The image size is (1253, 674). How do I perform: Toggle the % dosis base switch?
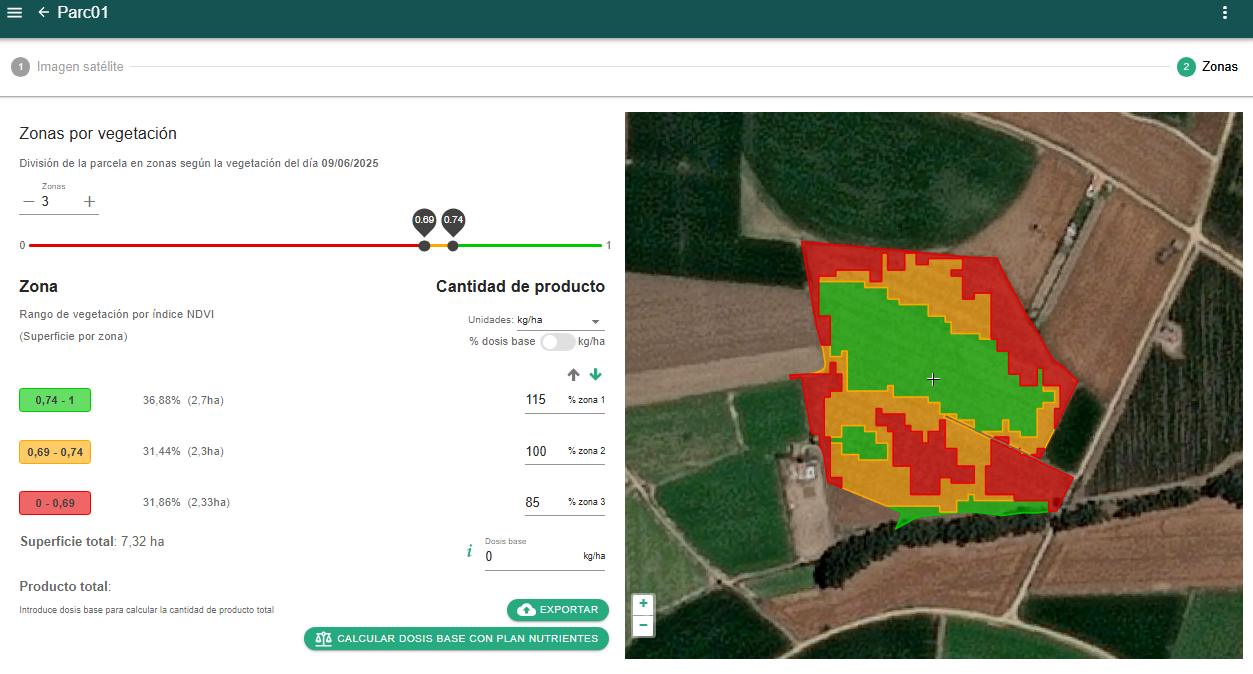pos(557,342)
